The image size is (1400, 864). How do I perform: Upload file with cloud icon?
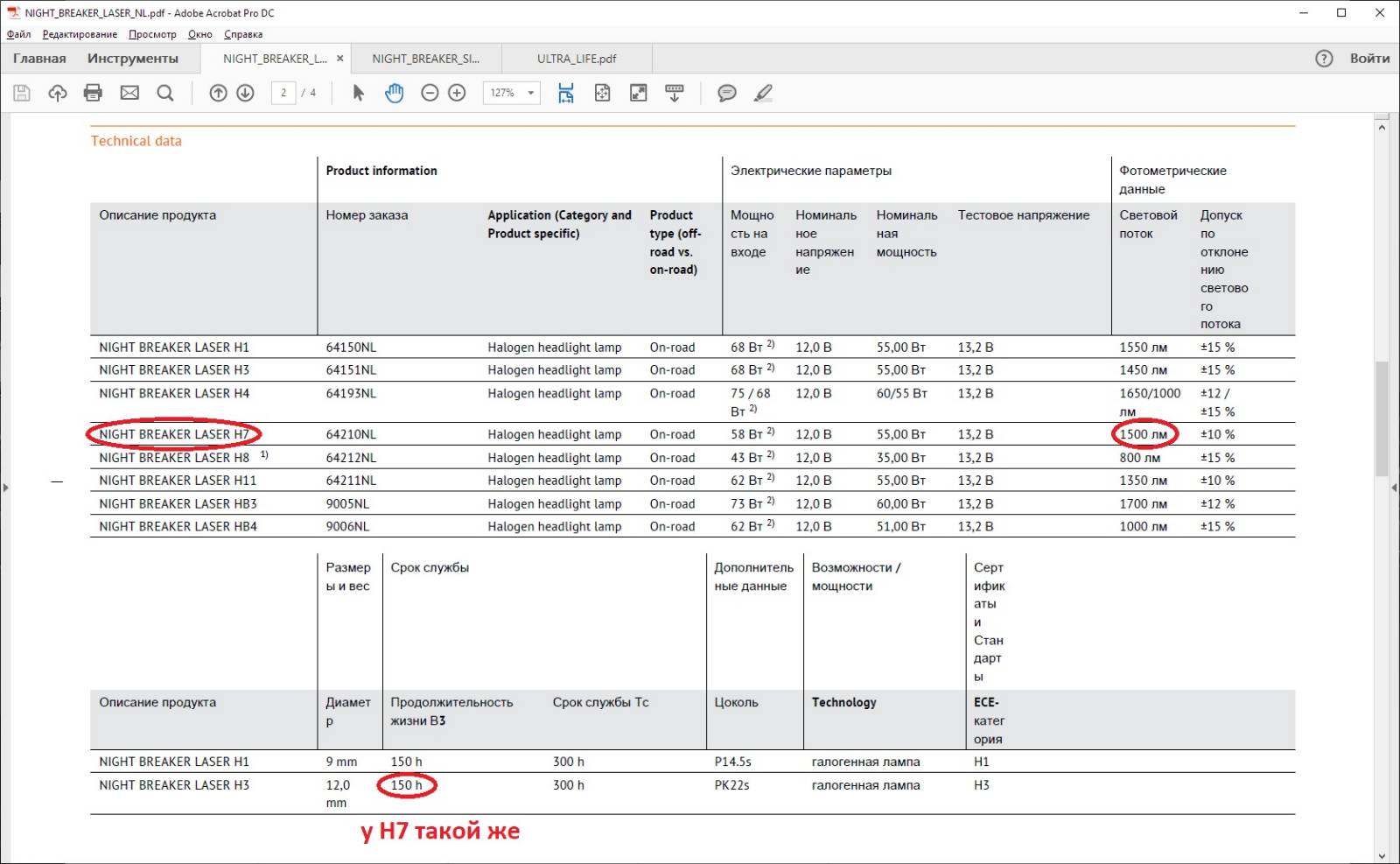coord(58,93)
